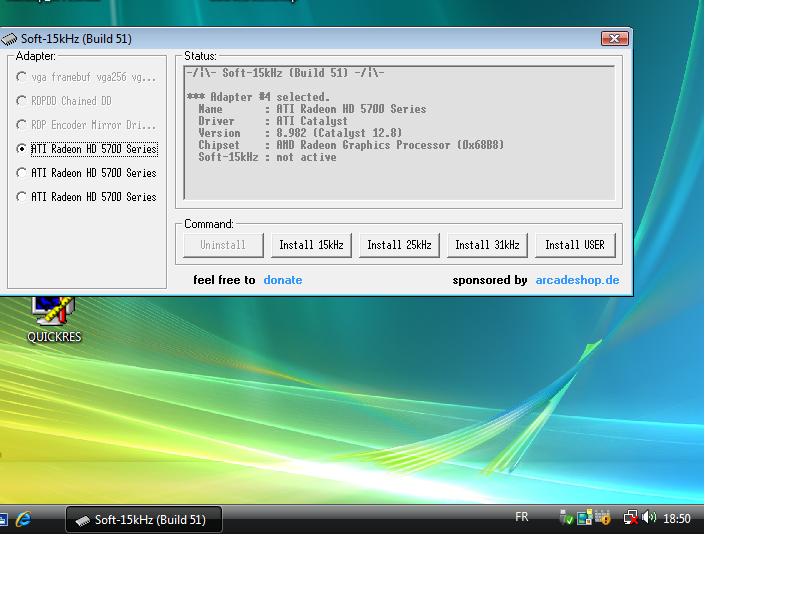Click the 'sponsored by' label text
The image size is (800, 600).
[x=490, y=280]
